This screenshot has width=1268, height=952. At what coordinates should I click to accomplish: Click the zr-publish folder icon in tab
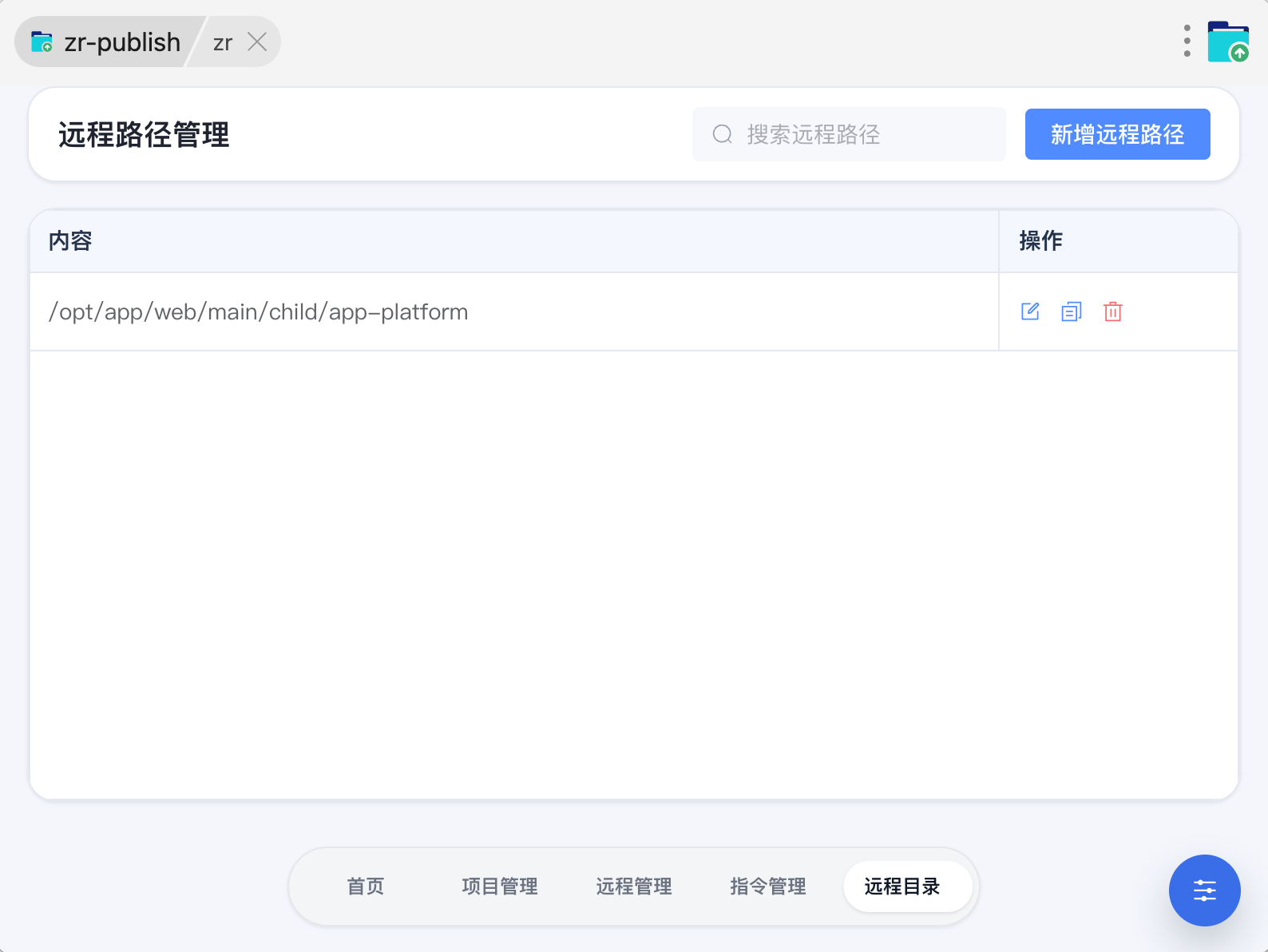pyautogui.click(x=42, y=42)
